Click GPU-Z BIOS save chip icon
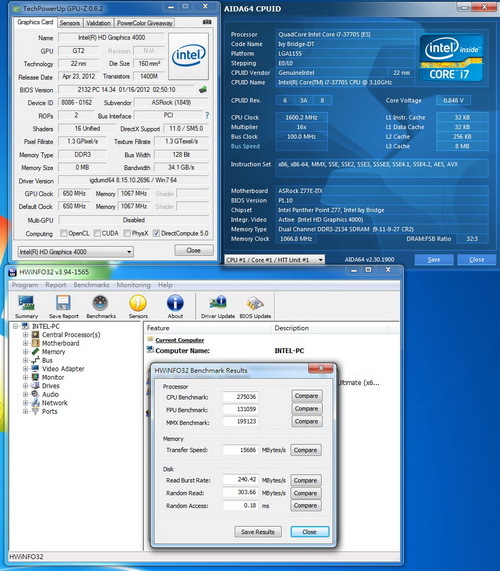The width and height of the screenshot is (500, 571). [x=203, y=89]
